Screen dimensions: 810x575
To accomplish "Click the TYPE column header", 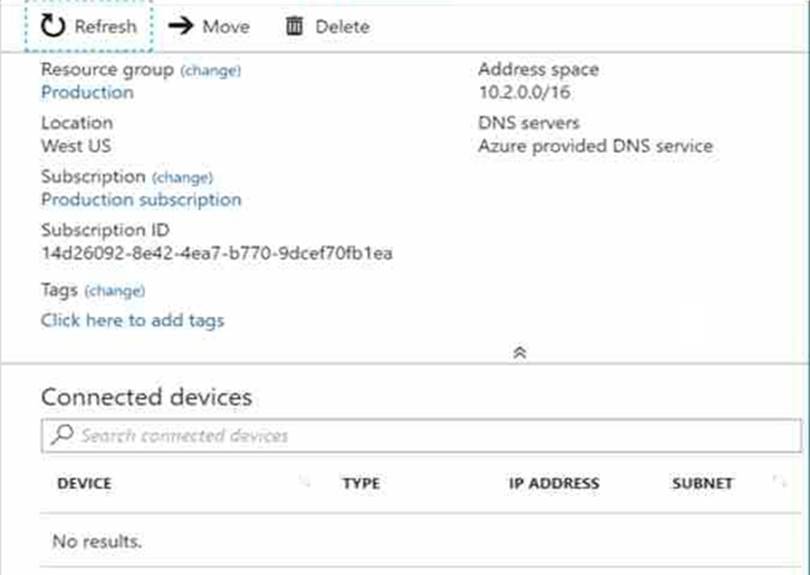I will click(x=361, y=483).
